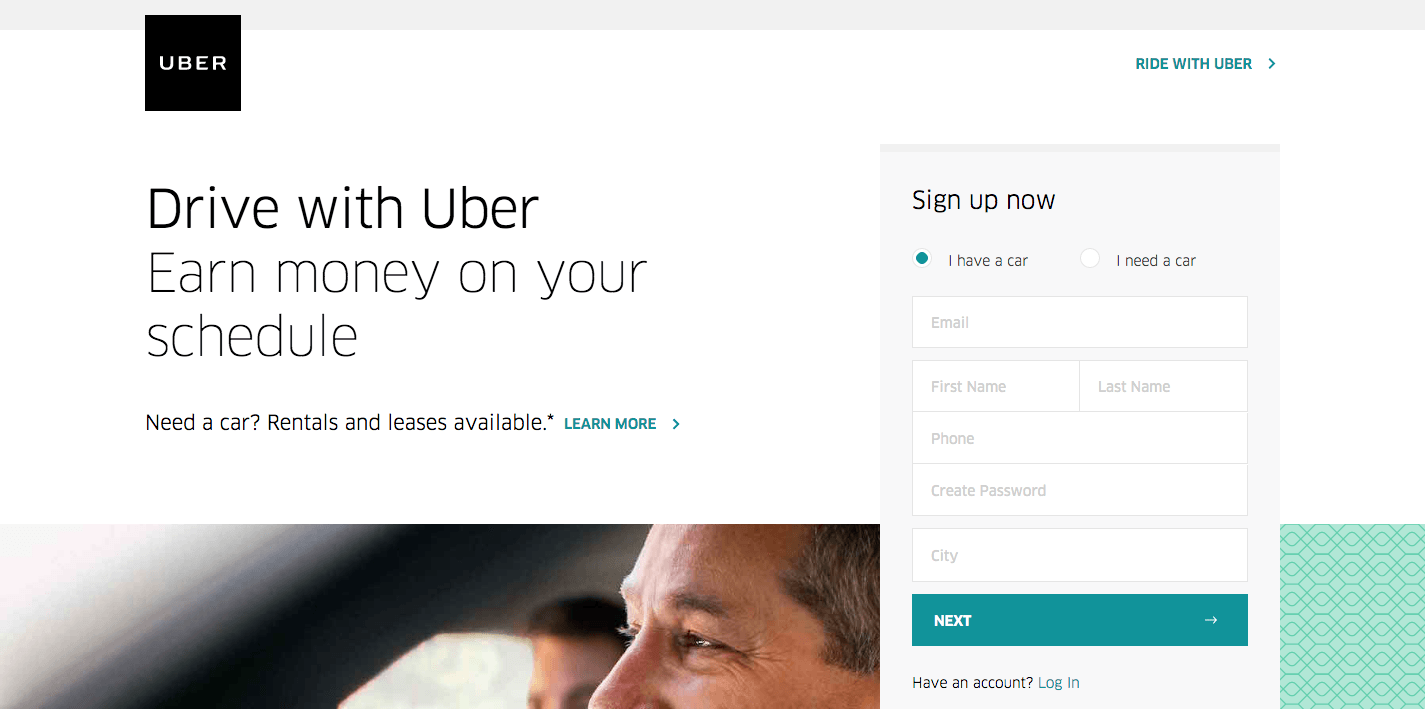Viewport: 1425px width, 709px height.
Task: Click the arrow icon in the Next button
Action: 1211,620
